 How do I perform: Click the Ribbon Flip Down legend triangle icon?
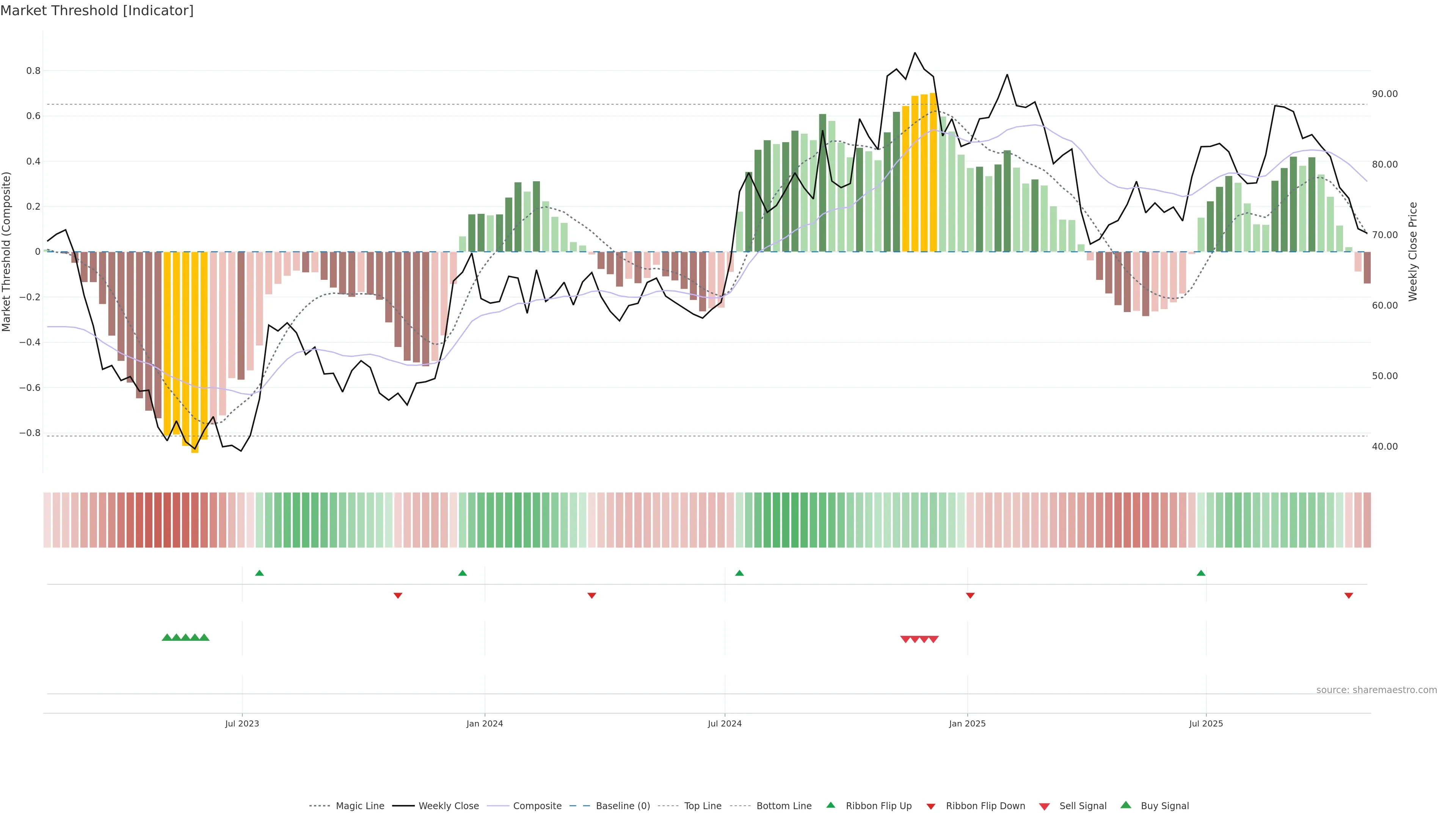pos(931,806)
